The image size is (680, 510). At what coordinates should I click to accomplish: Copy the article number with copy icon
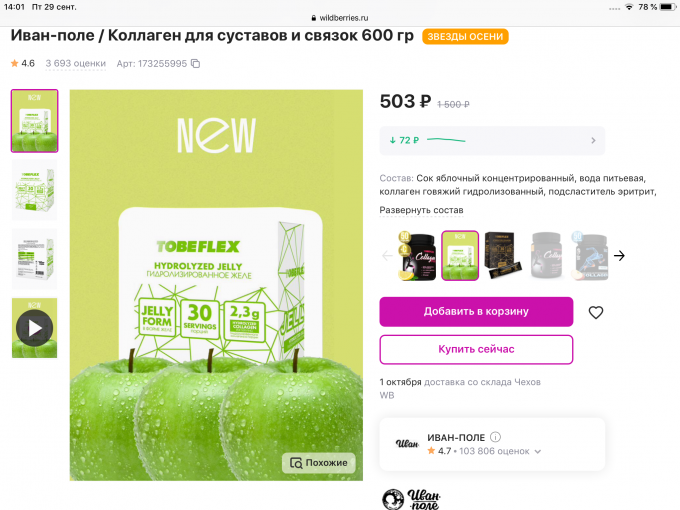coord(196,64)
